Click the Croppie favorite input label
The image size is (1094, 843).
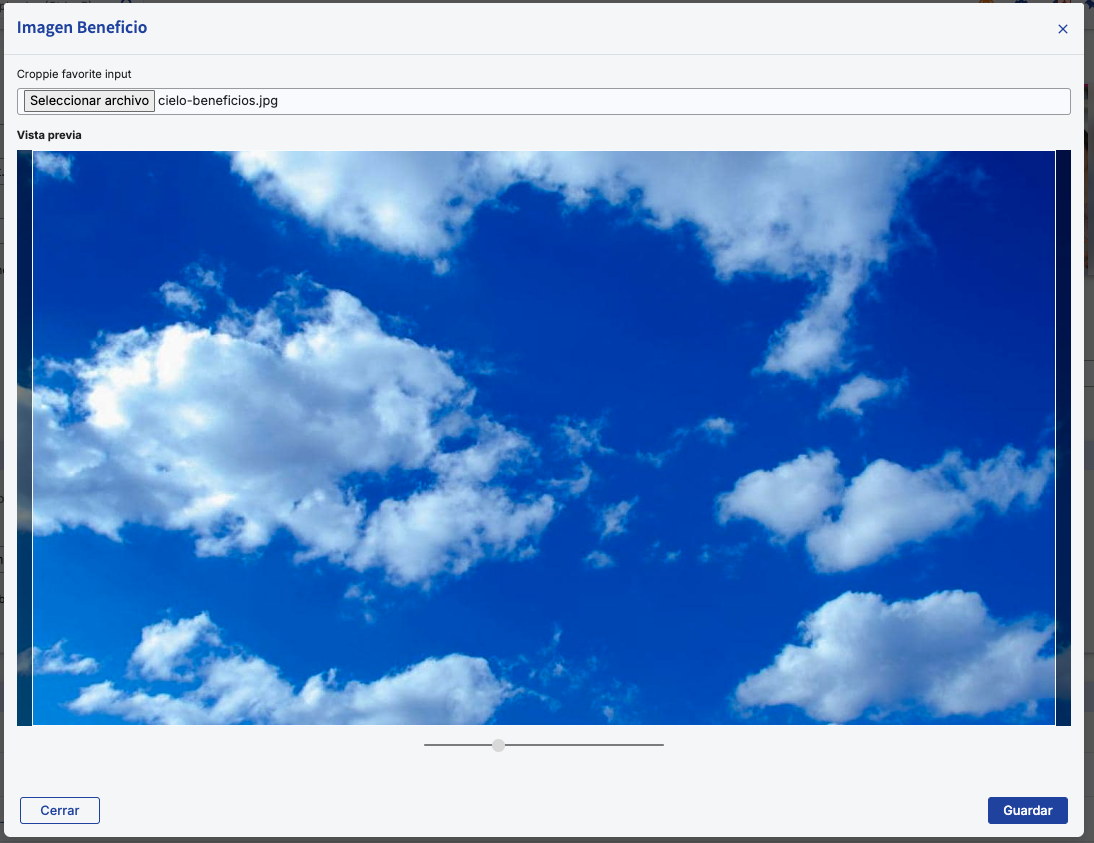[74, 74]
